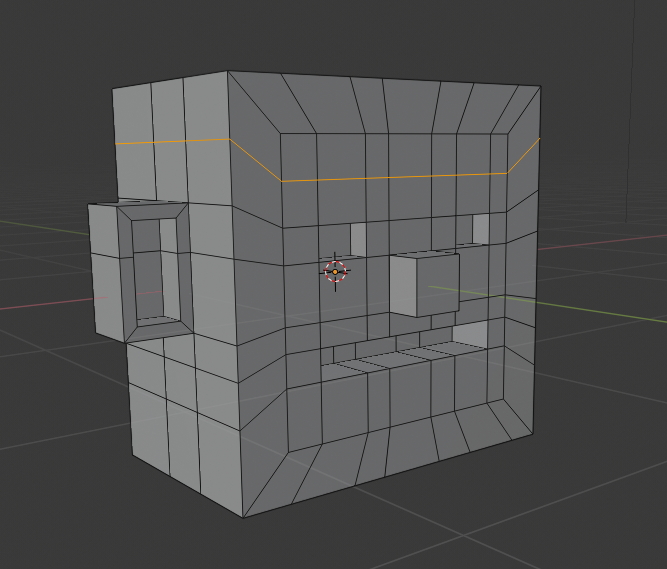The height and width of the screenshot is (569, 667).
Task: Click the 3D cursor crosshair on the mesh
Action: [335, 272]
